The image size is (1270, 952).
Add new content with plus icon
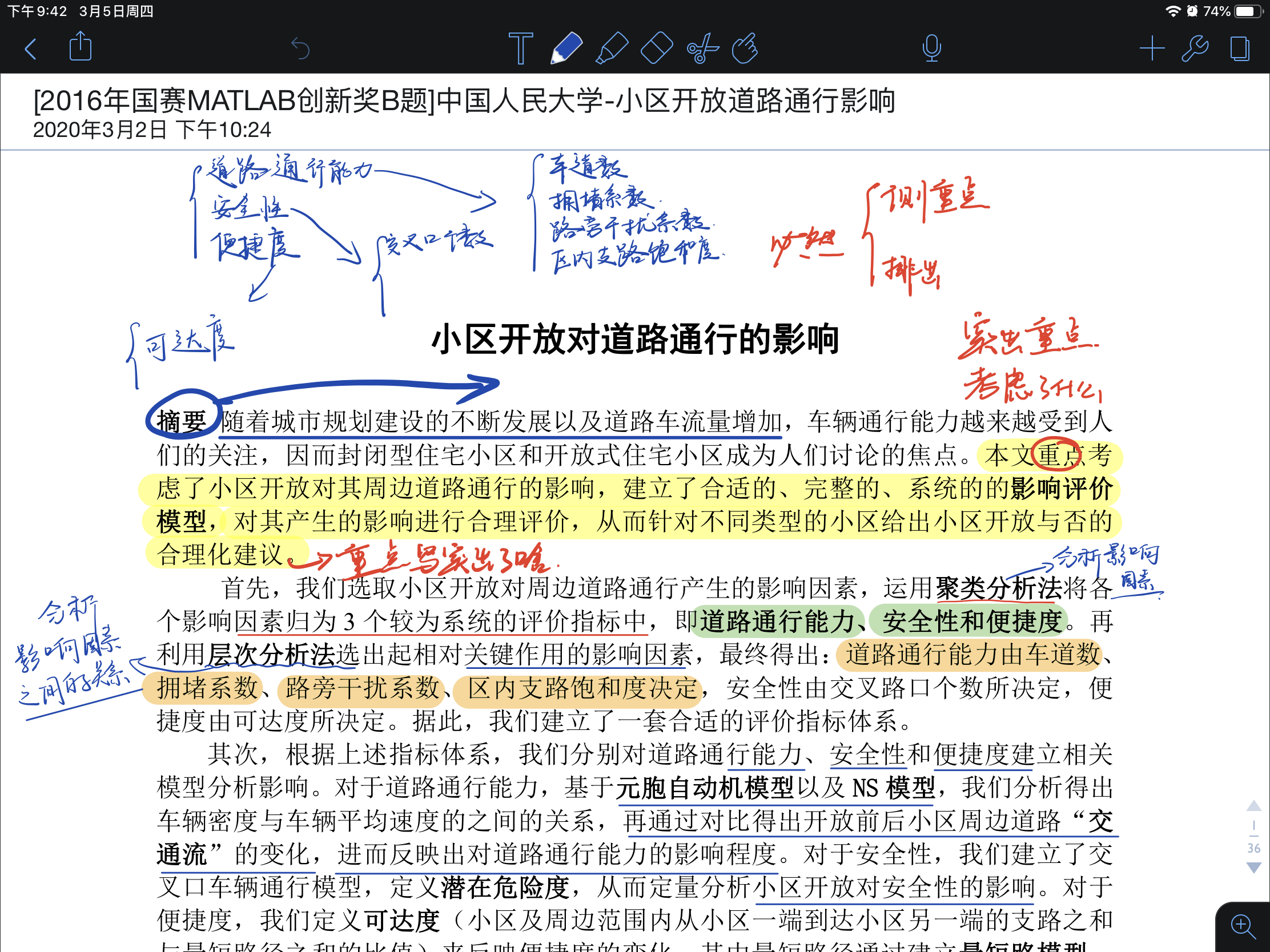1152,48
